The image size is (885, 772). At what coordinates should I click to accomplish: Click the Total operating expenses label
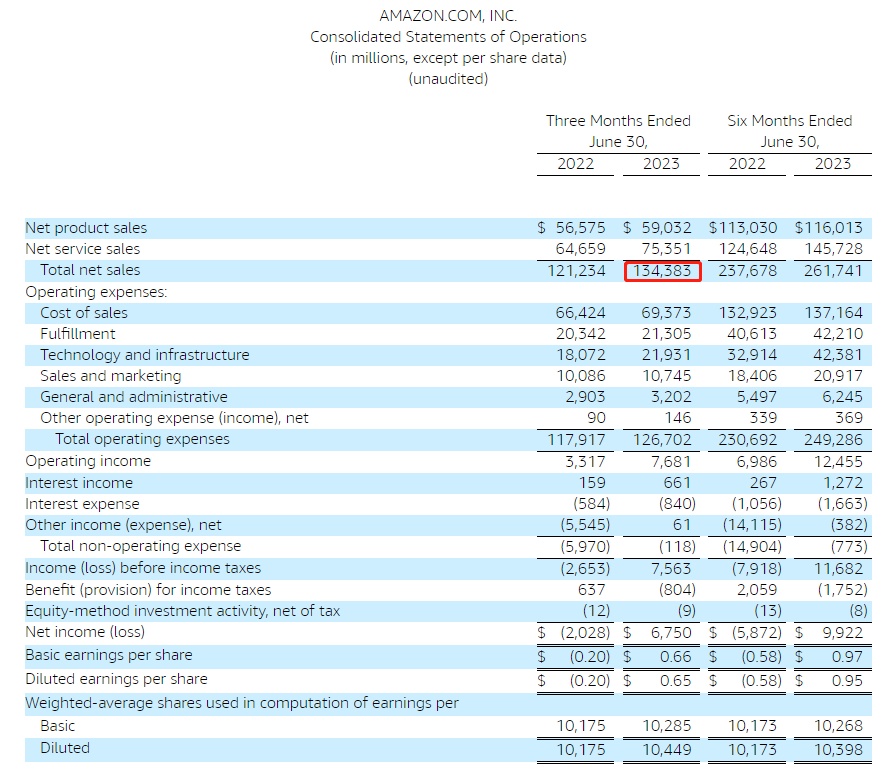142,439
